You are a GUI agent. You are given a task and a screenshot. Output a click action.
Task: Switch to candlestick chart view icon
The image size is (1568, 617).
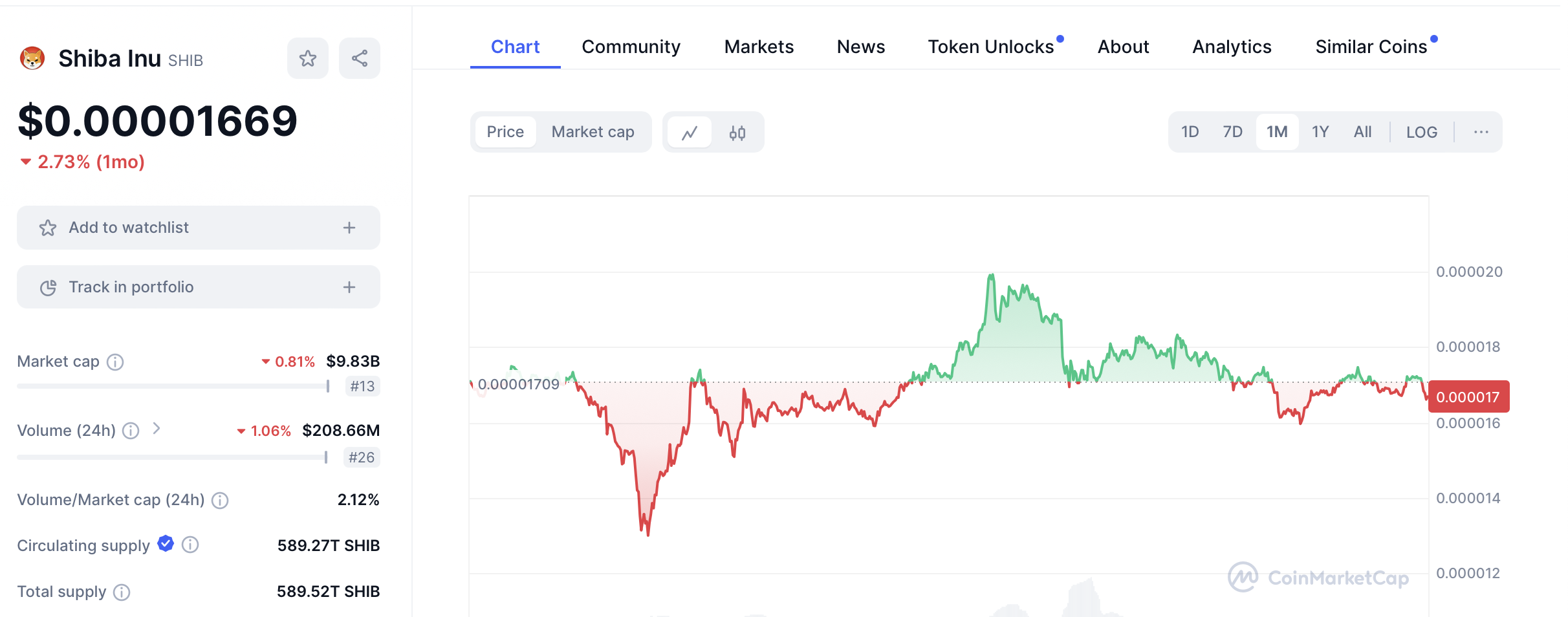pyautogui.click(x=737, y=133)
